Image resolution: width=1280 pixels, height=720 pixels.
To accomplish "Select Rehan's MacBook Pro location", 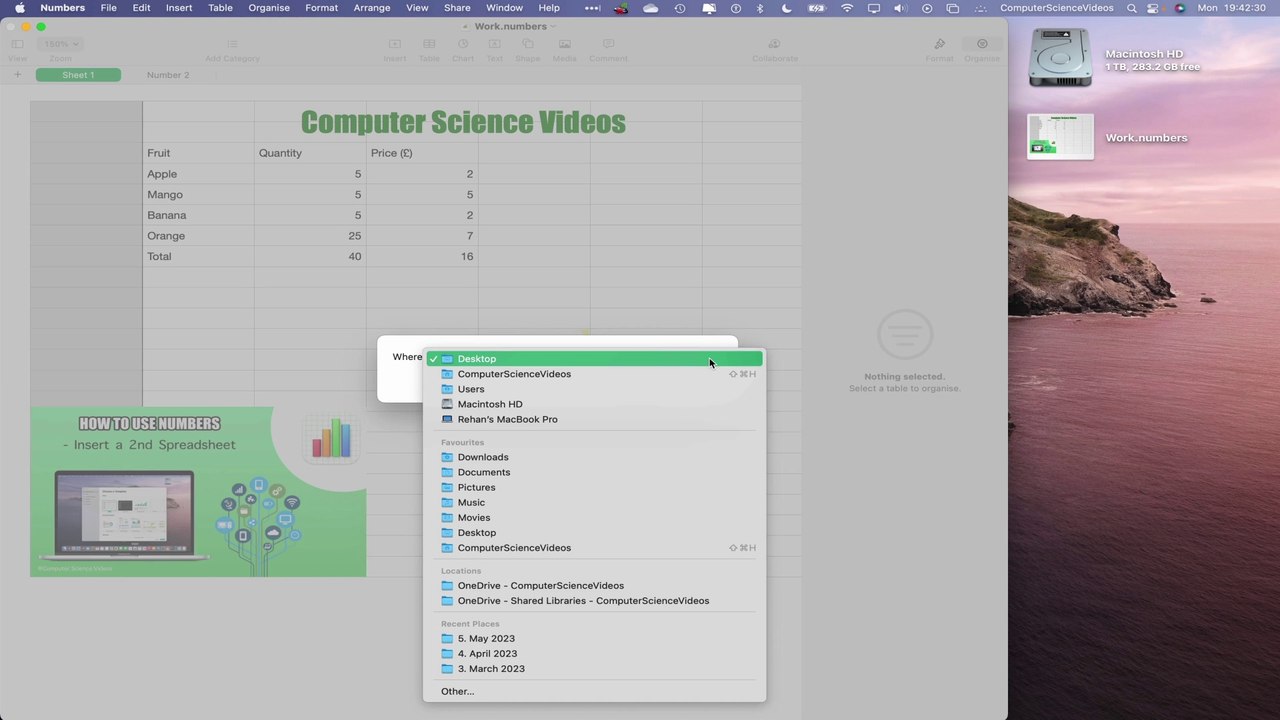I will tap(595, 419).
